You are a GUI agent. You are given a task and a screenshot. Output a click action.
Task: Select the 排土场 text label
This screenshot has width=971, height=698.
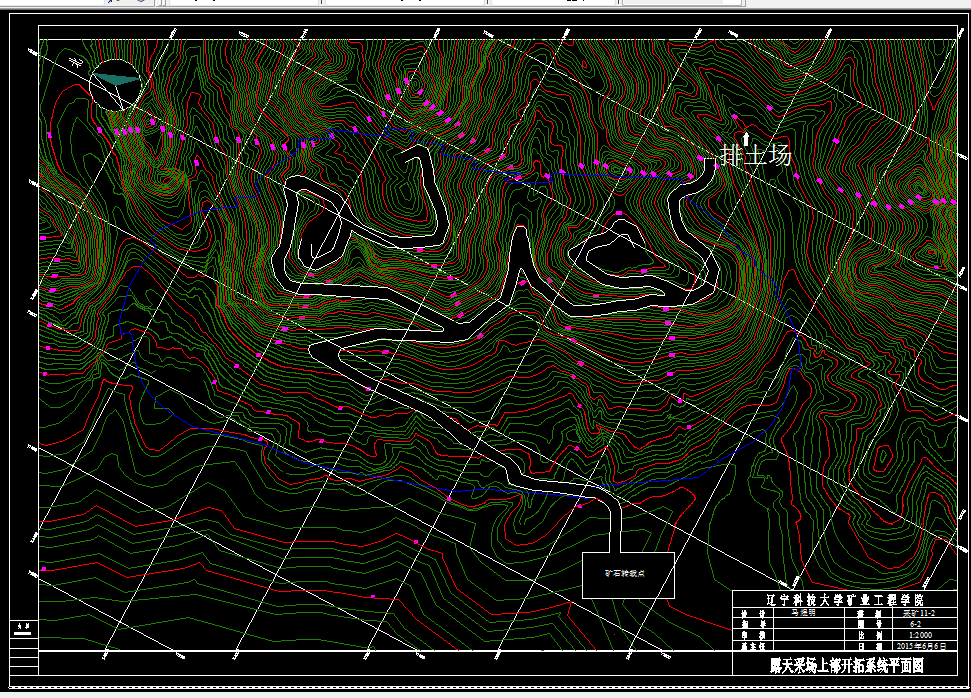pyautogui.click(x=757, y=155)
